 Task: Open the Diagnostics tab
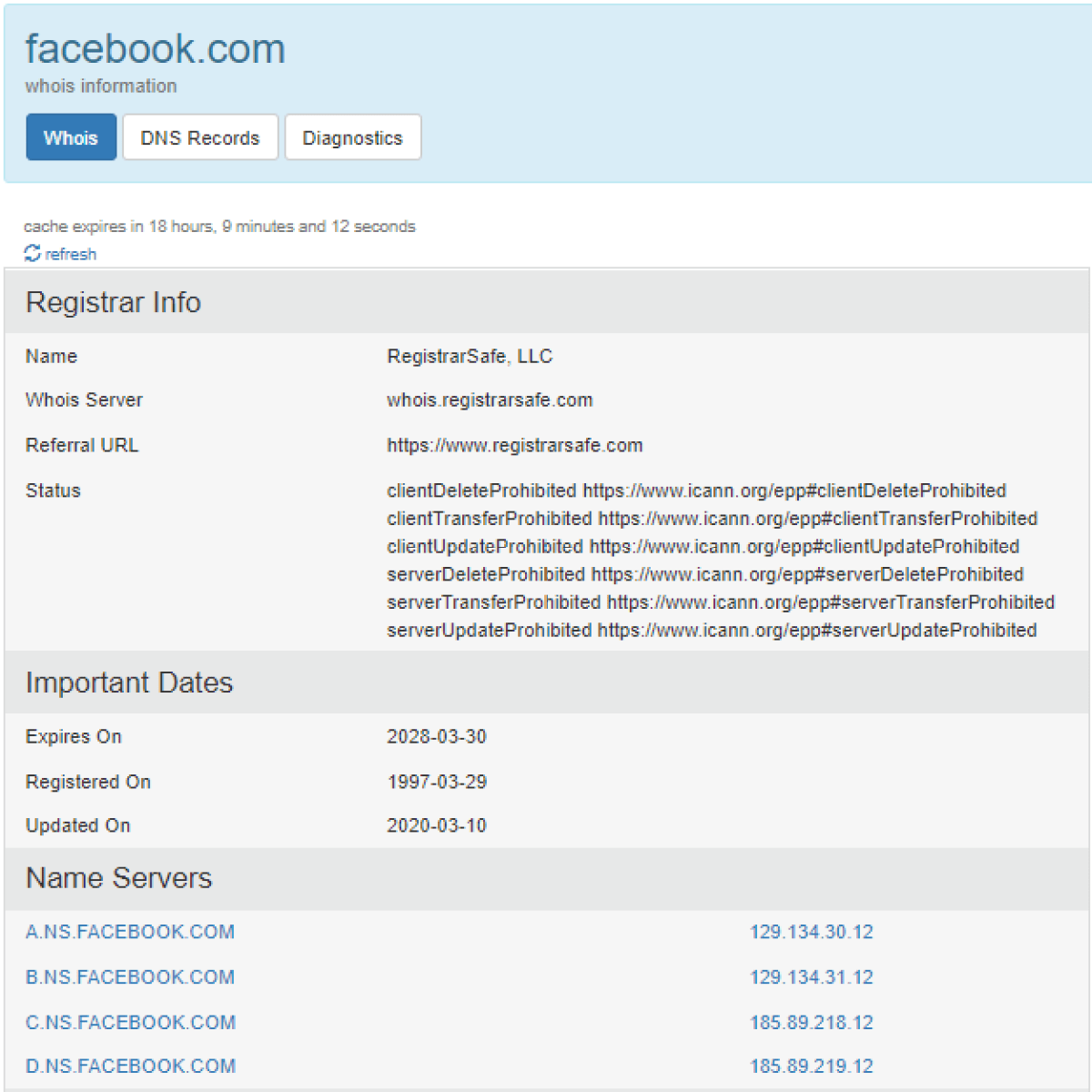pyautogui.click(x=352, y=137)
